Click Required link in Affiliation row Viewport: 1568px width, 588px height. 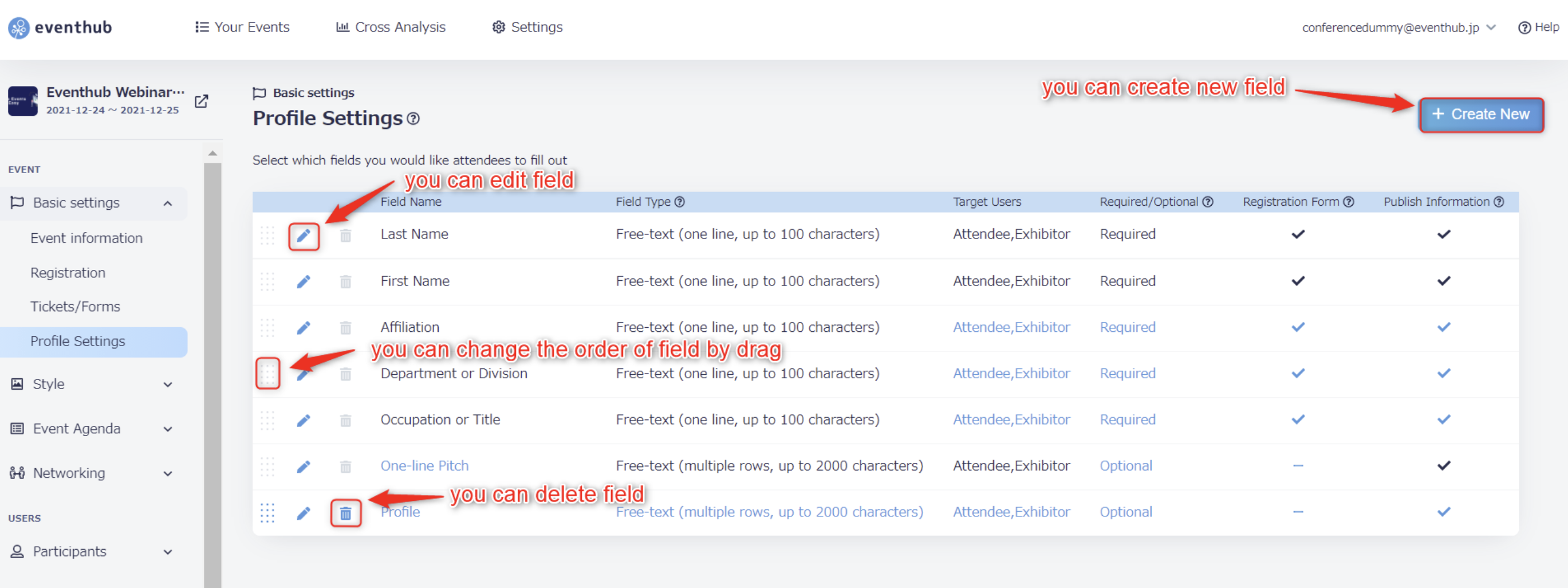coord(1127,327)
